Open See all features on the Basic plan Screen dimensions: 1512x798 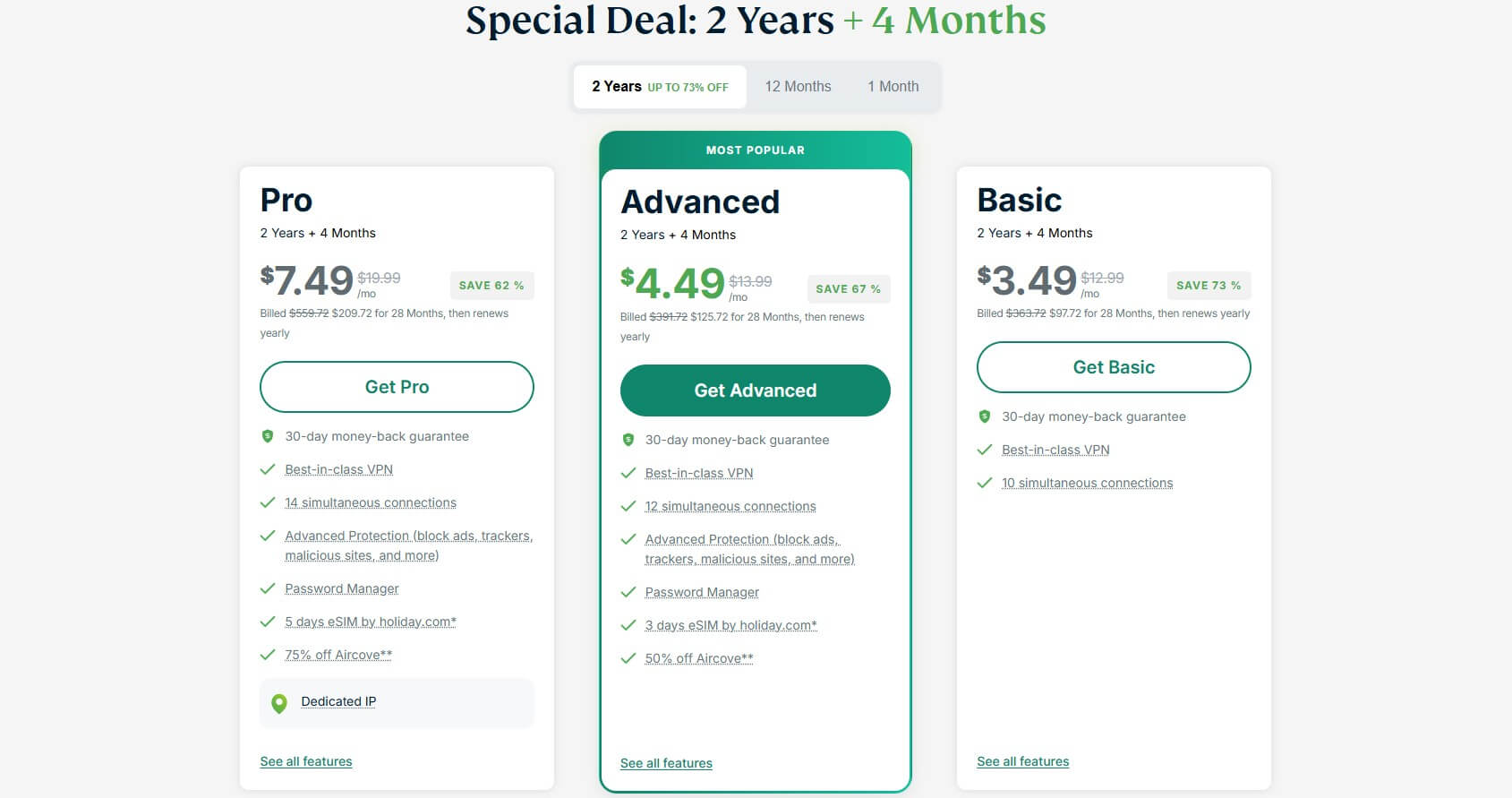pos(1022,760)
